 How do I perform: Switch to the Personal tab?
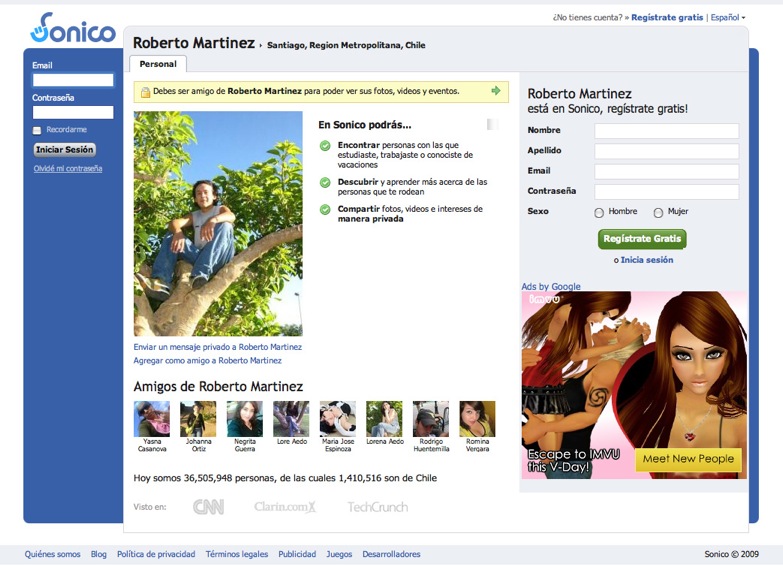(158, 64)
